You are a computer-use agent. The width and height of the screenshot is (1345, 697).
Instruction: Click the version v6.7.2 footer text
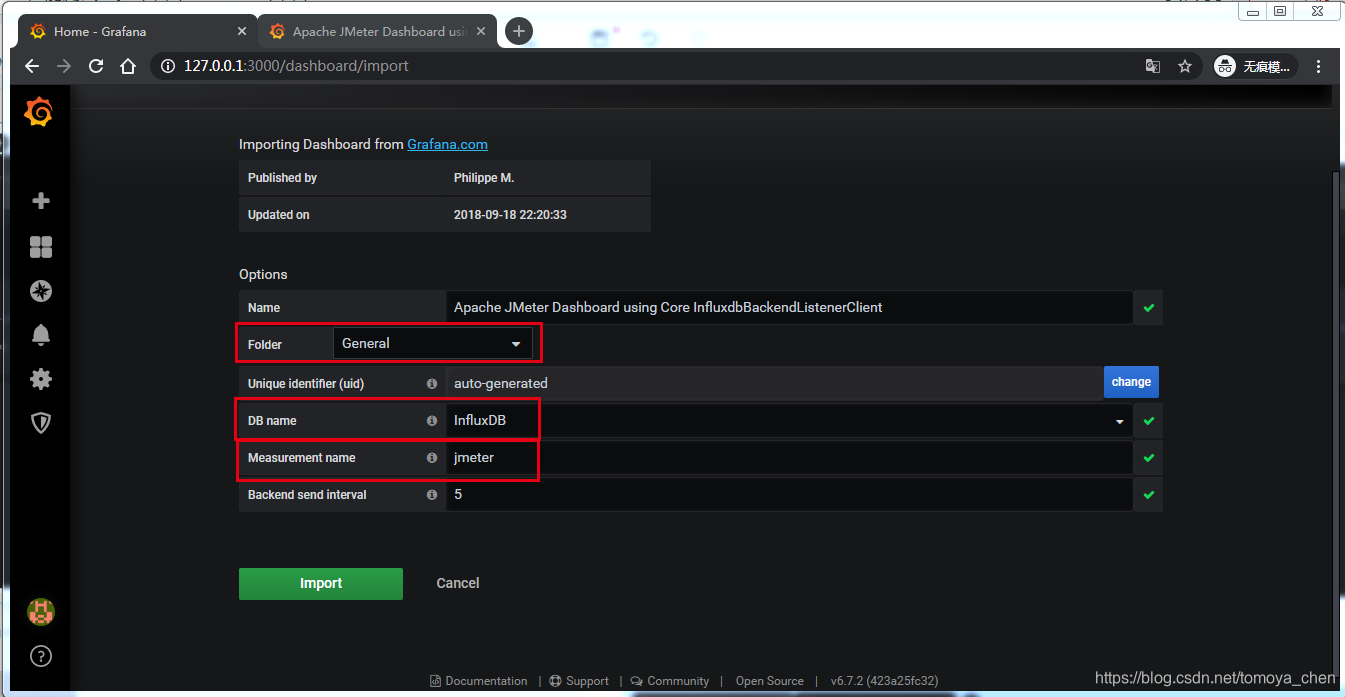tap(884, 681)
